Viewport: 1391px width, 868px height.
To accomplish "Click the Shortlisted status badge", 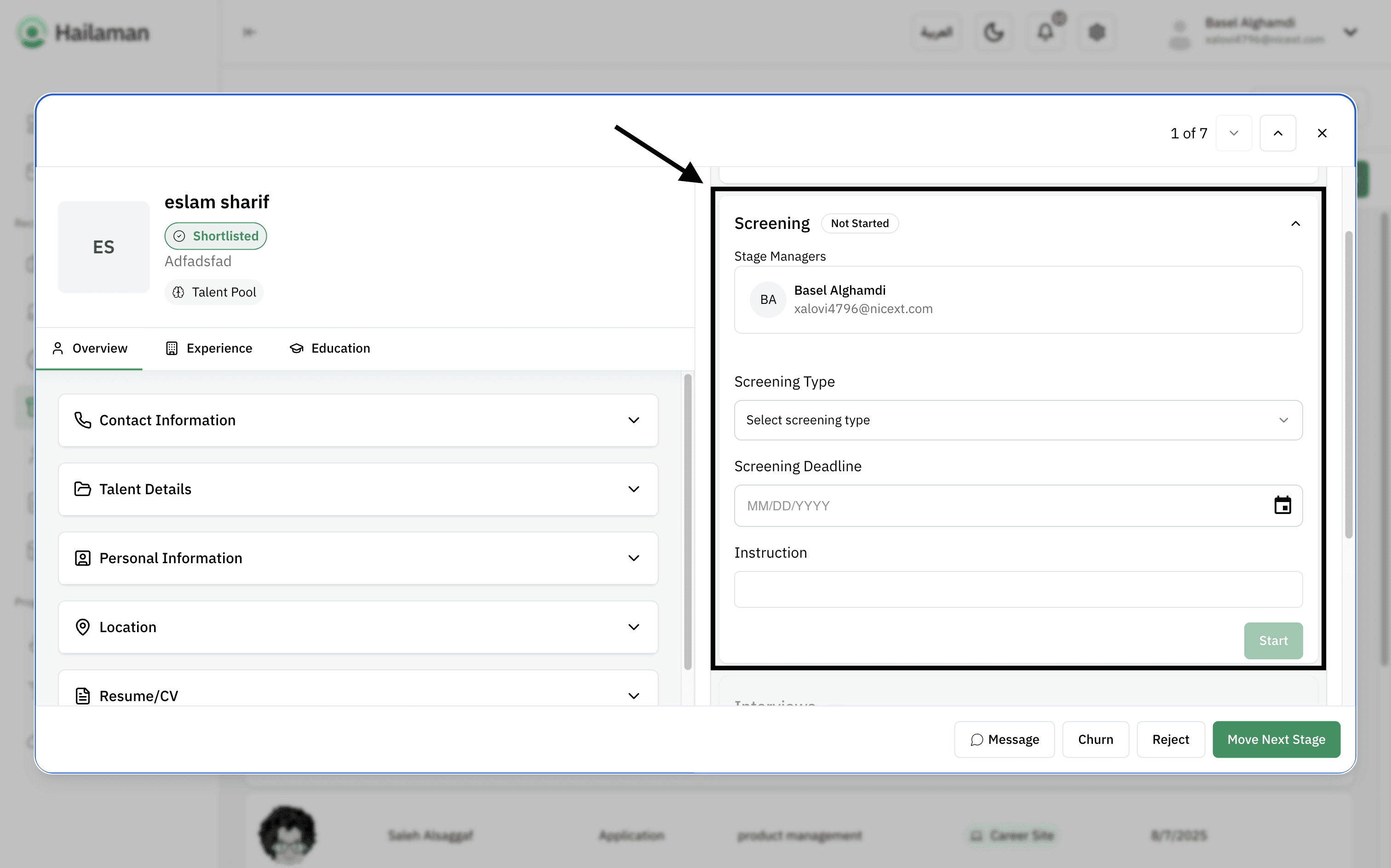I will pos(215,236).
